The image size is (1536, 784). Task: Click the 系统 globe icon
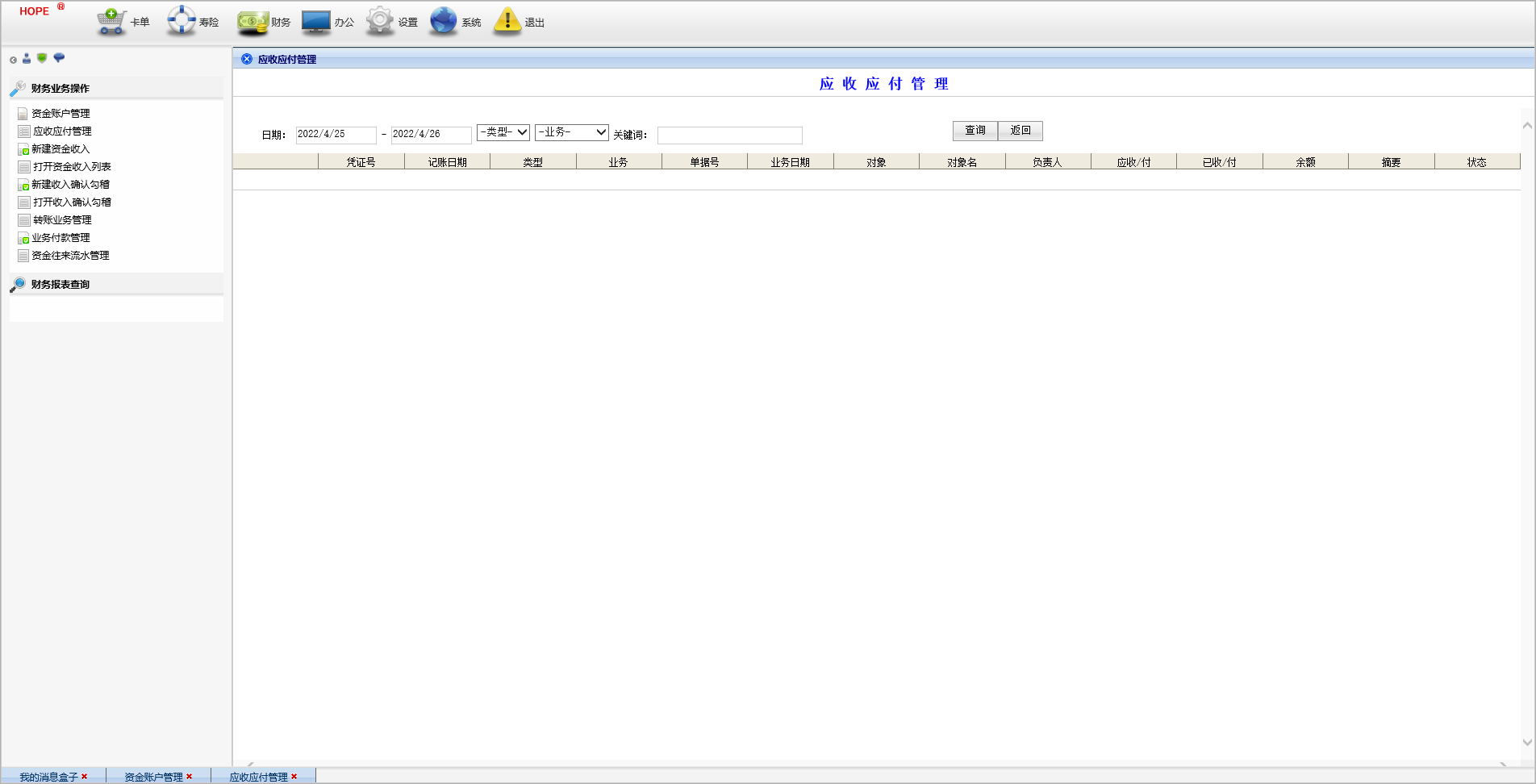tap(444, 21)
